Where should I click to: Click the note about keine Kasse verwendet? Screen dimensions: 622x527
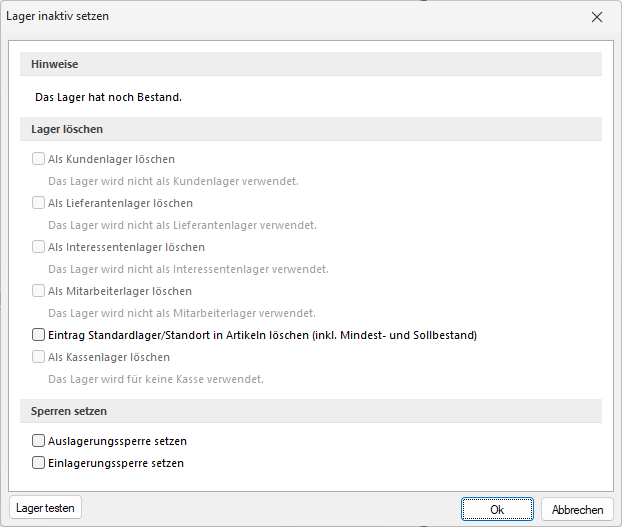point(156,379)
